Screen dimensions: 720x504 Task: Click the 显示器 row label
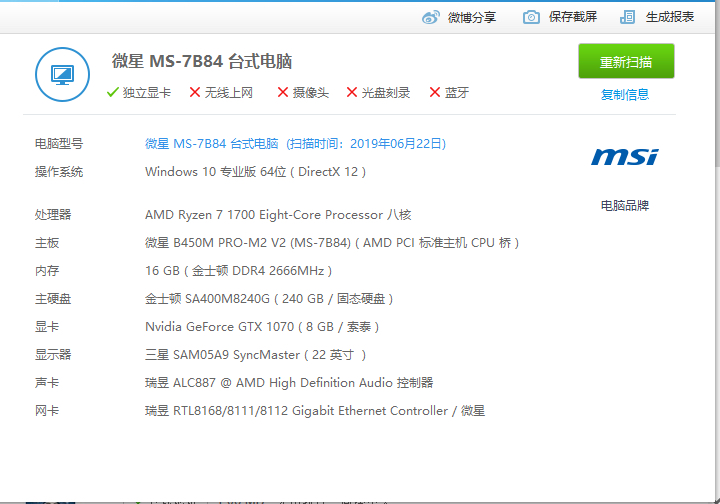53,354
